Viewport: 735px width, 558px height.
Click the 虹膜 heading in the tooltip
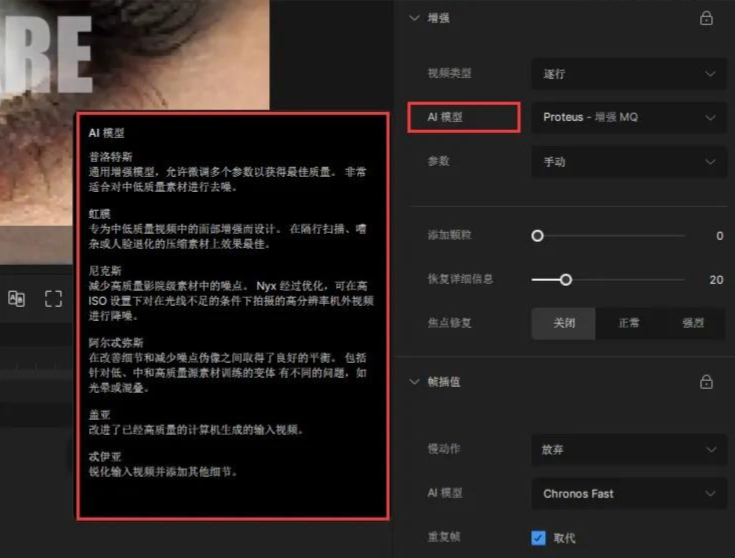(99, 214)
